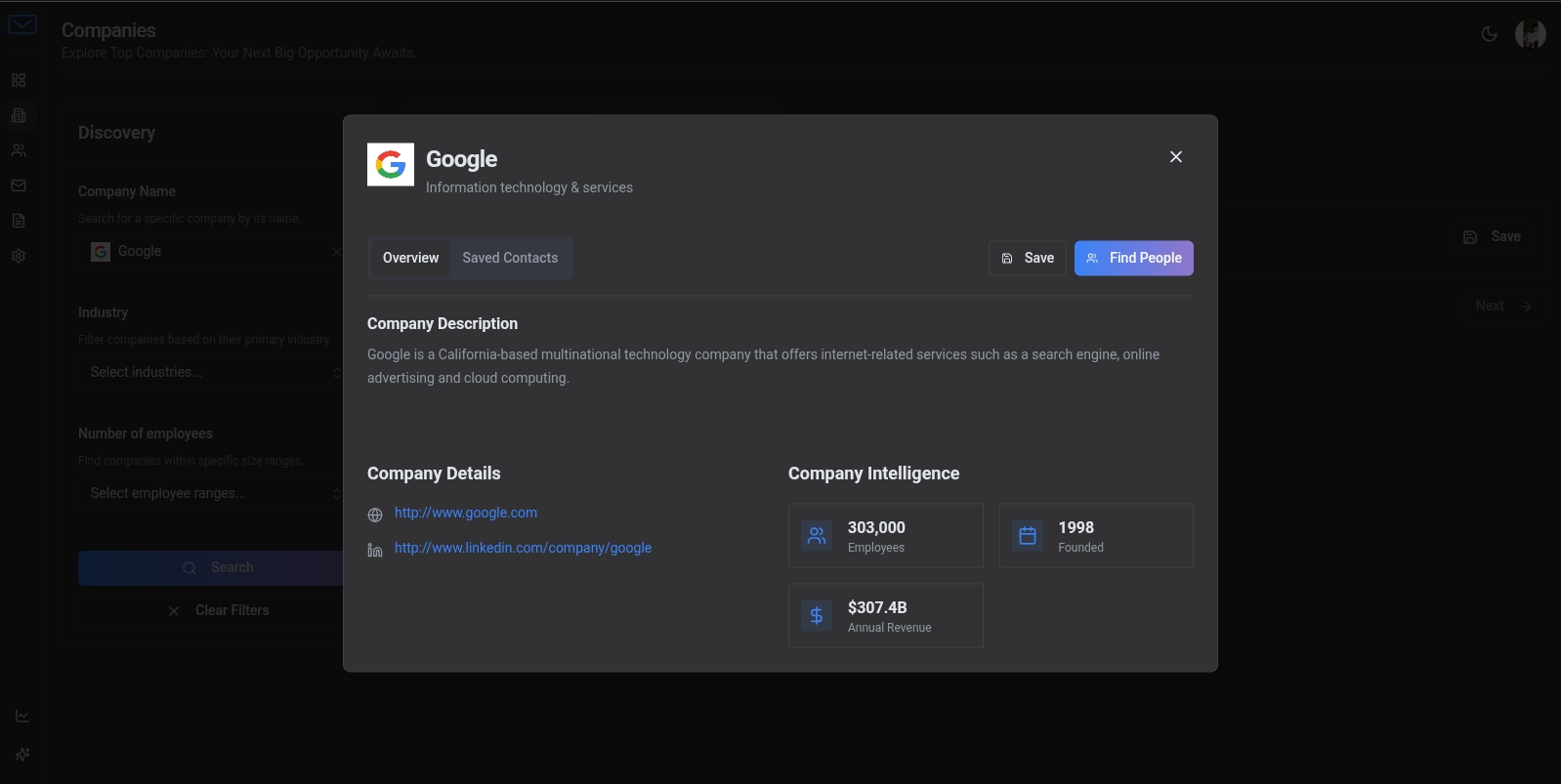
Task: Click the dollar Annual Revenue icon
Action: click(x=817, y=615)
